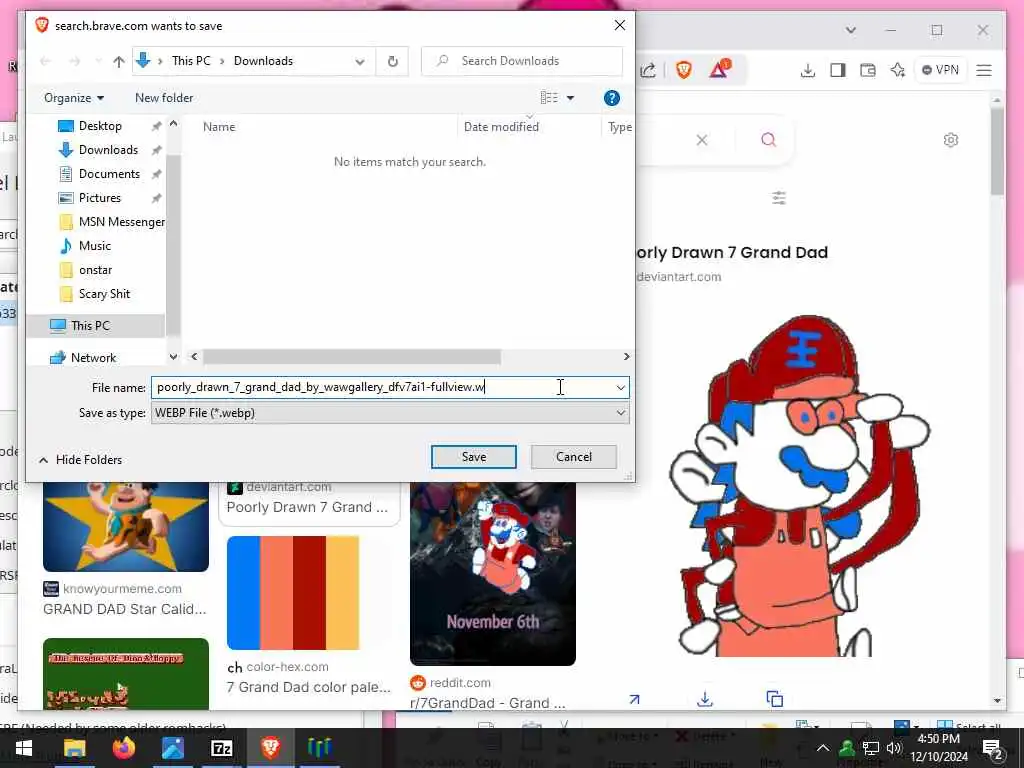1024x768 pixels.
Task: Open the File name history dropdown
Action: pos(620,387)
